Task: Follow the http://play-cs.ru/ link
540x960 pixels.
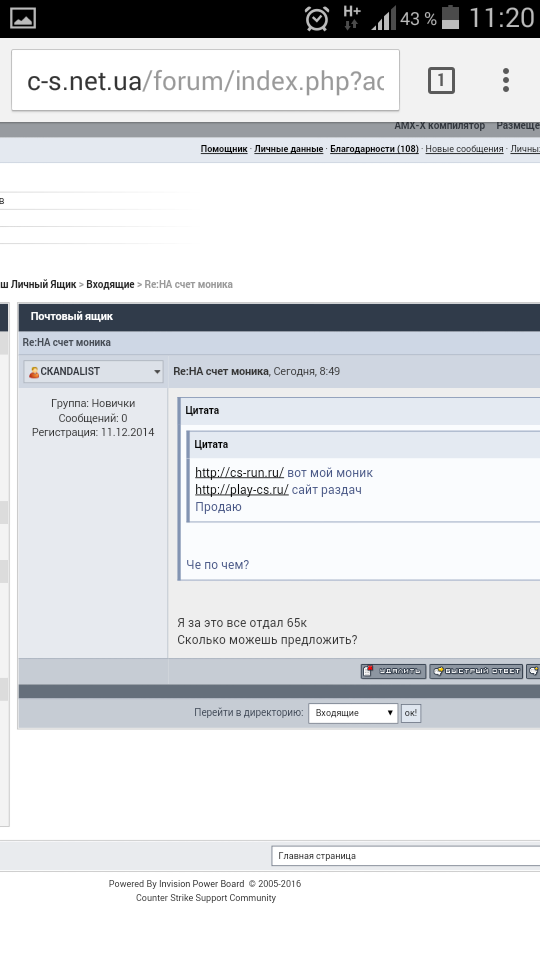Action: [x=242, y=490]
